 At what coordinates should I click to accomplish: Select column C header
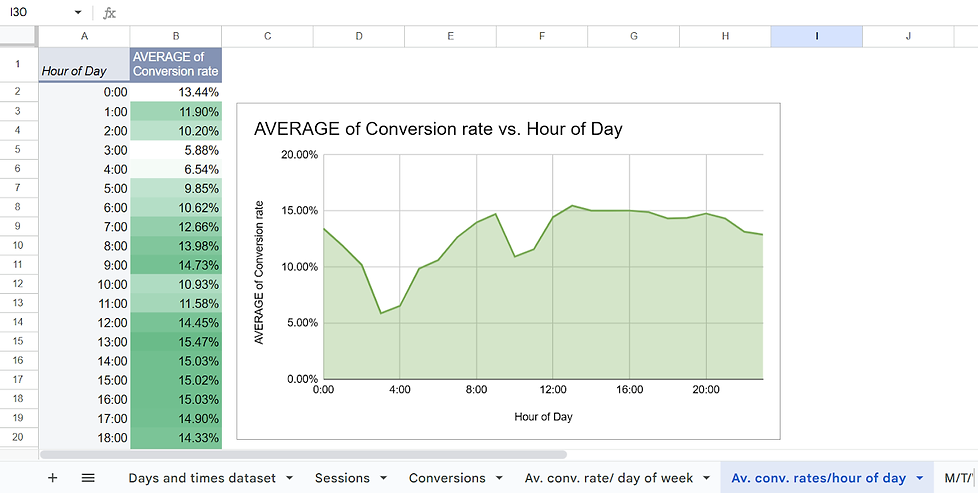tap(268, 36)
